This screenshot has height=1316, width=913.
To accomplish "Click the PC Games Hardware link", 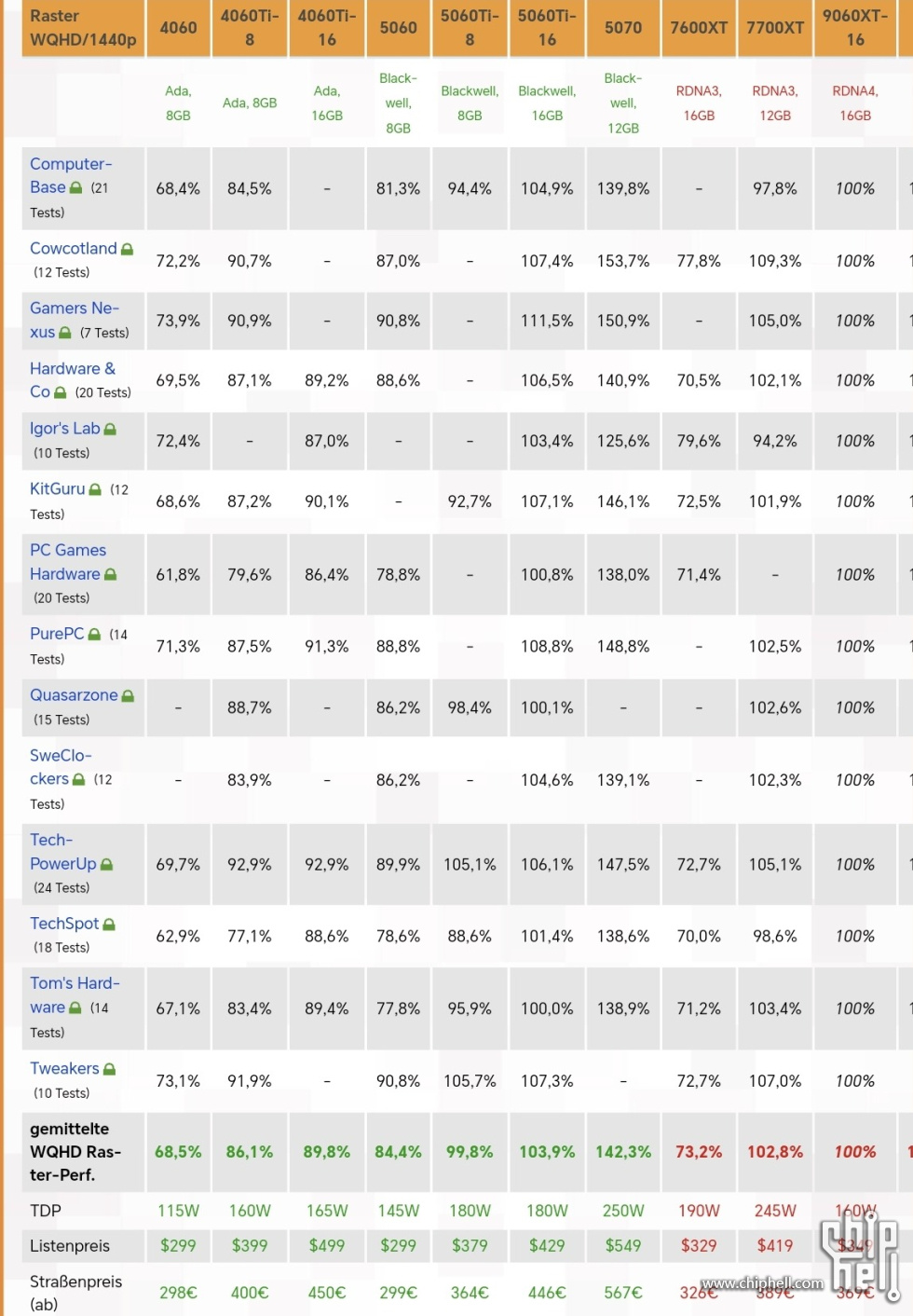I will 68,562.
